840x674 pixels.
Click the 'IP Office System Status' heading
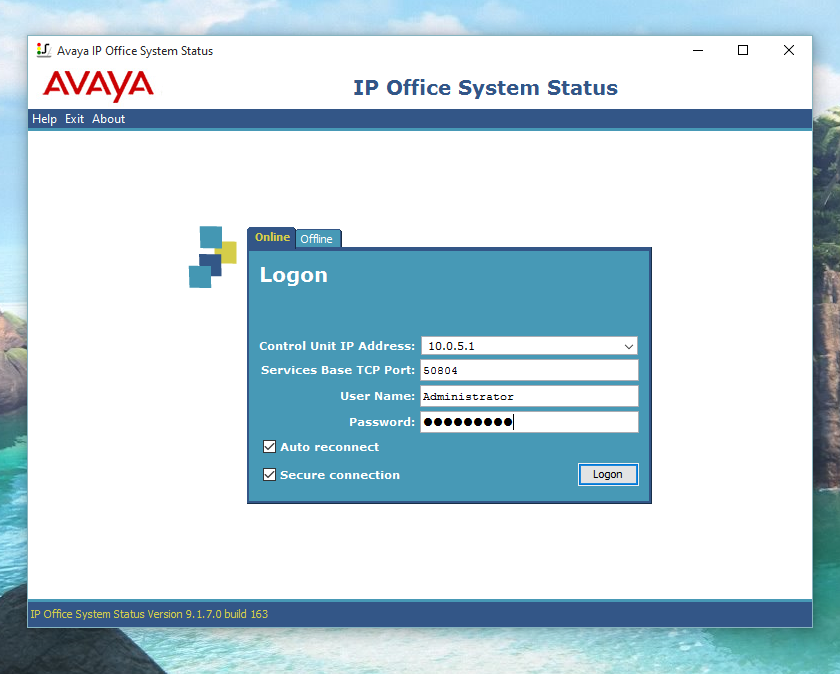pos(485,88)
